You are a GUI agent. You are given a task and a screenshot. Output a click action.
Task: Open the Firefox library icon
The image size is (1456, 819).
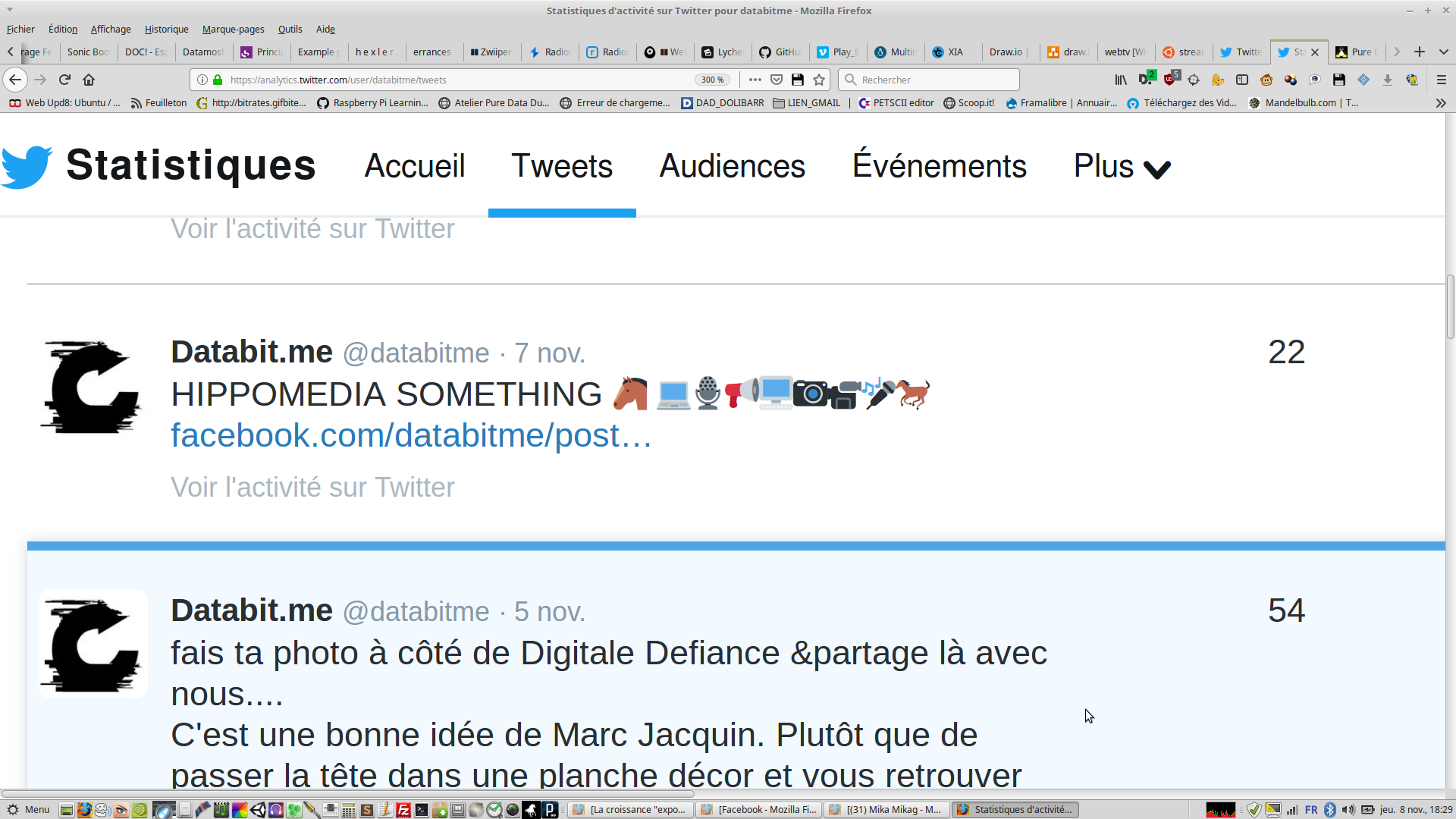click(1121, 80)
